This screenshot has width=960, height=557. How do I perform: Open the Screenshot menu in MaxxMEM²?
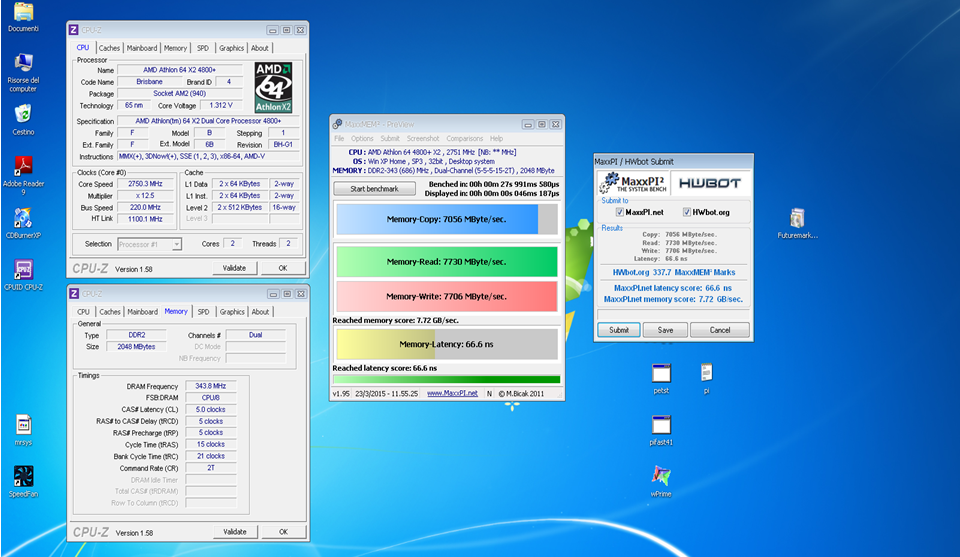click(423, 138)
